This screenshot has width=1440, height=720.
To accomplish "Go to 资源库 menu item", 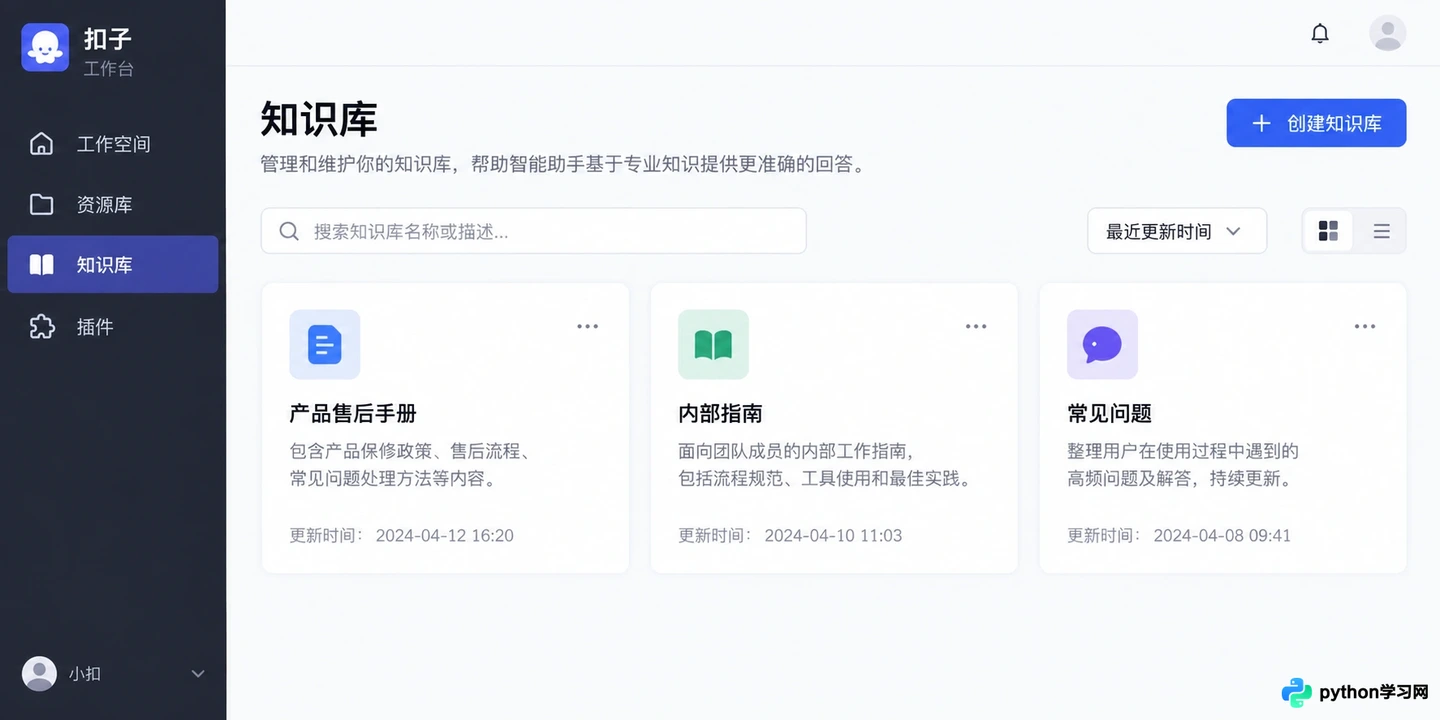I will (112, 204).
